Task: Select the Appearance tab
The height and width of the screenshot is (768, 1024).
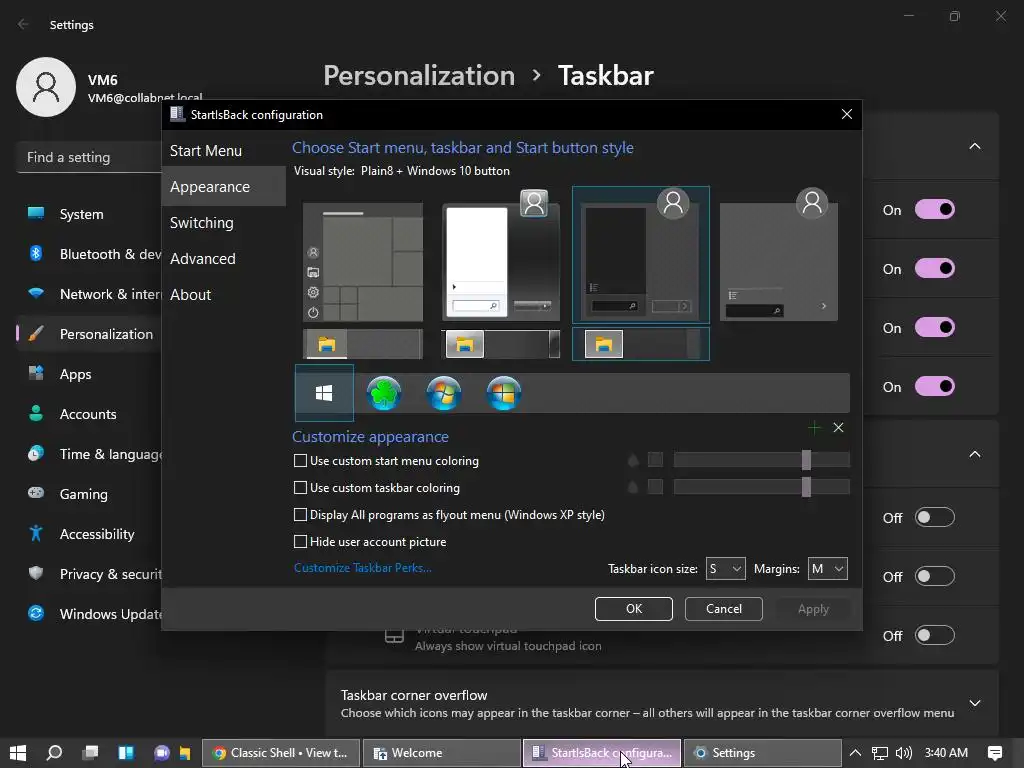Action: click(x=224, y=187)
